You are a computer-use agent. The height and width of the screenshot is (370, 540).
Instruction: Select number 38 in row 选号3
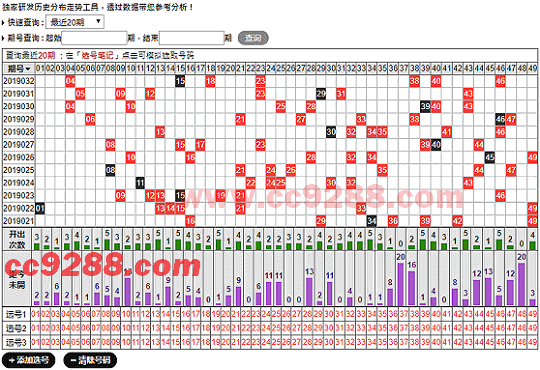(x=415, y=342)
